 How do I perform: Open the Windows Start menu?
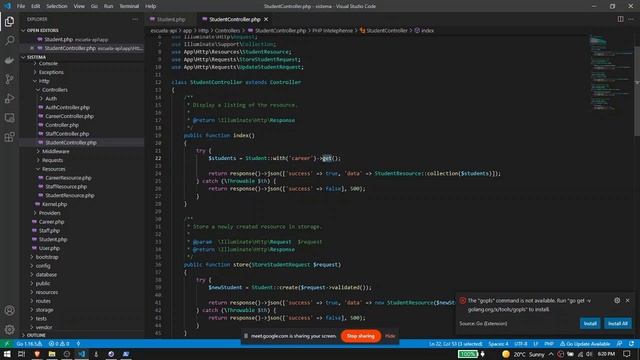(7, 354)
